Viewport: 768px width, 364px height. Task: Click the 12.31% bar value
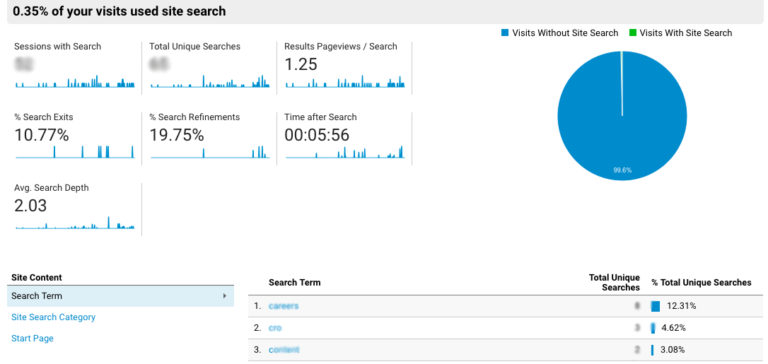(681, 306)
